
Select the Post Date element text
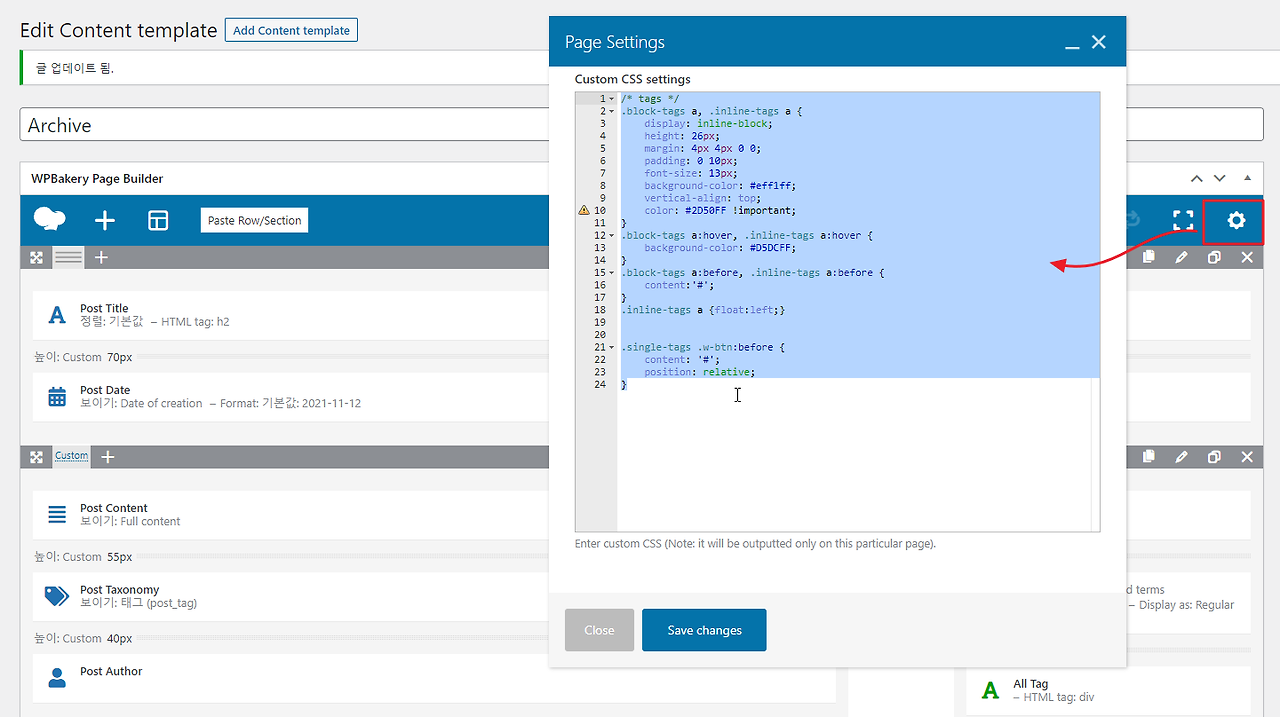[105, 390]
